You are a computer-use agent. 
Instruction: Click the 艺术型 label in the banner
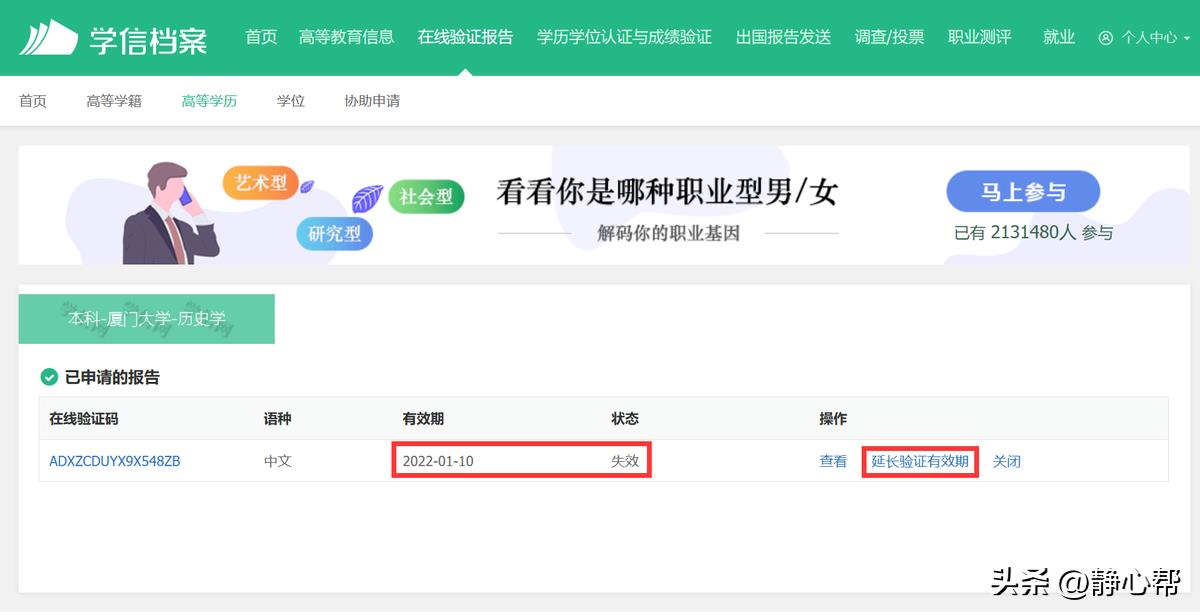tap(260, 182)
